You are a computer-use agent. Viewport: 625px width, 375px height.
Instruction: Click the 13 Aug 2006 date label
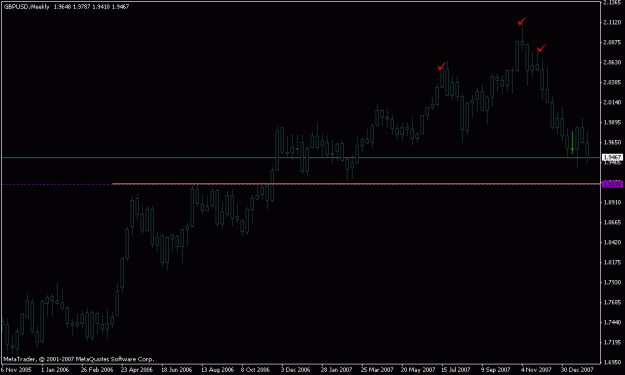[217, 370]
